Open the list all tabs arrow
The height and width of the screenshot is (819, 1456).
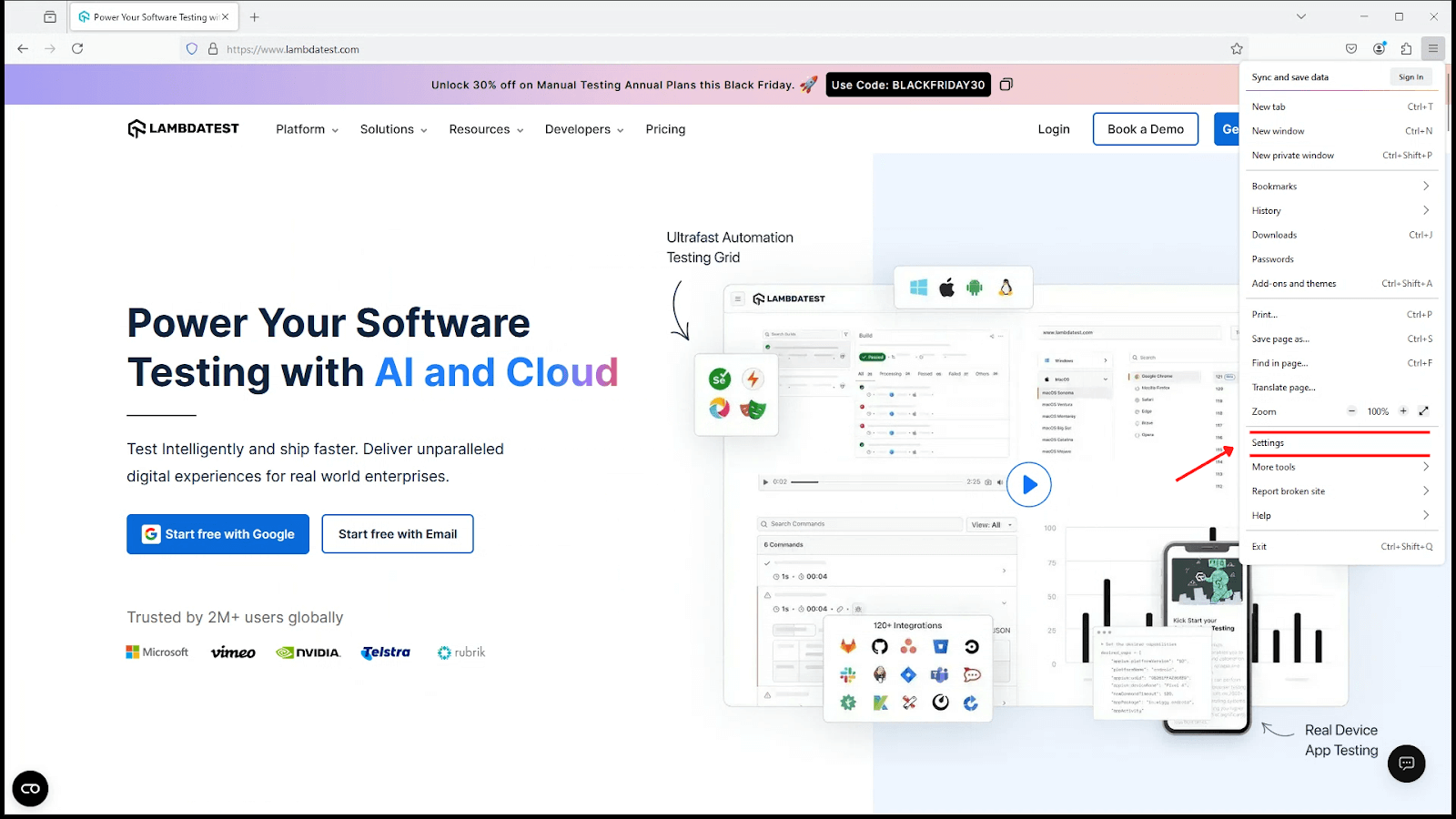1301,16
